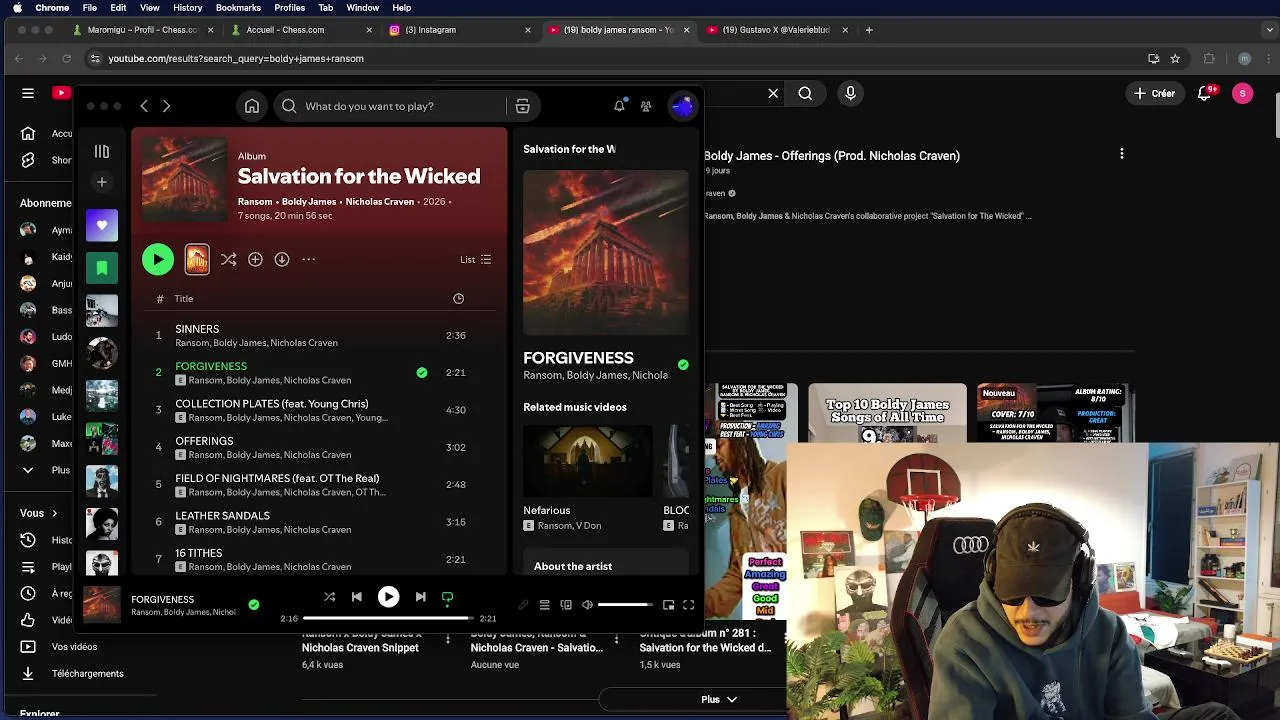1280x720 pixels.
Task: Select track FIELD OF NIGHTMARES
Action: (x=320, y=484)
